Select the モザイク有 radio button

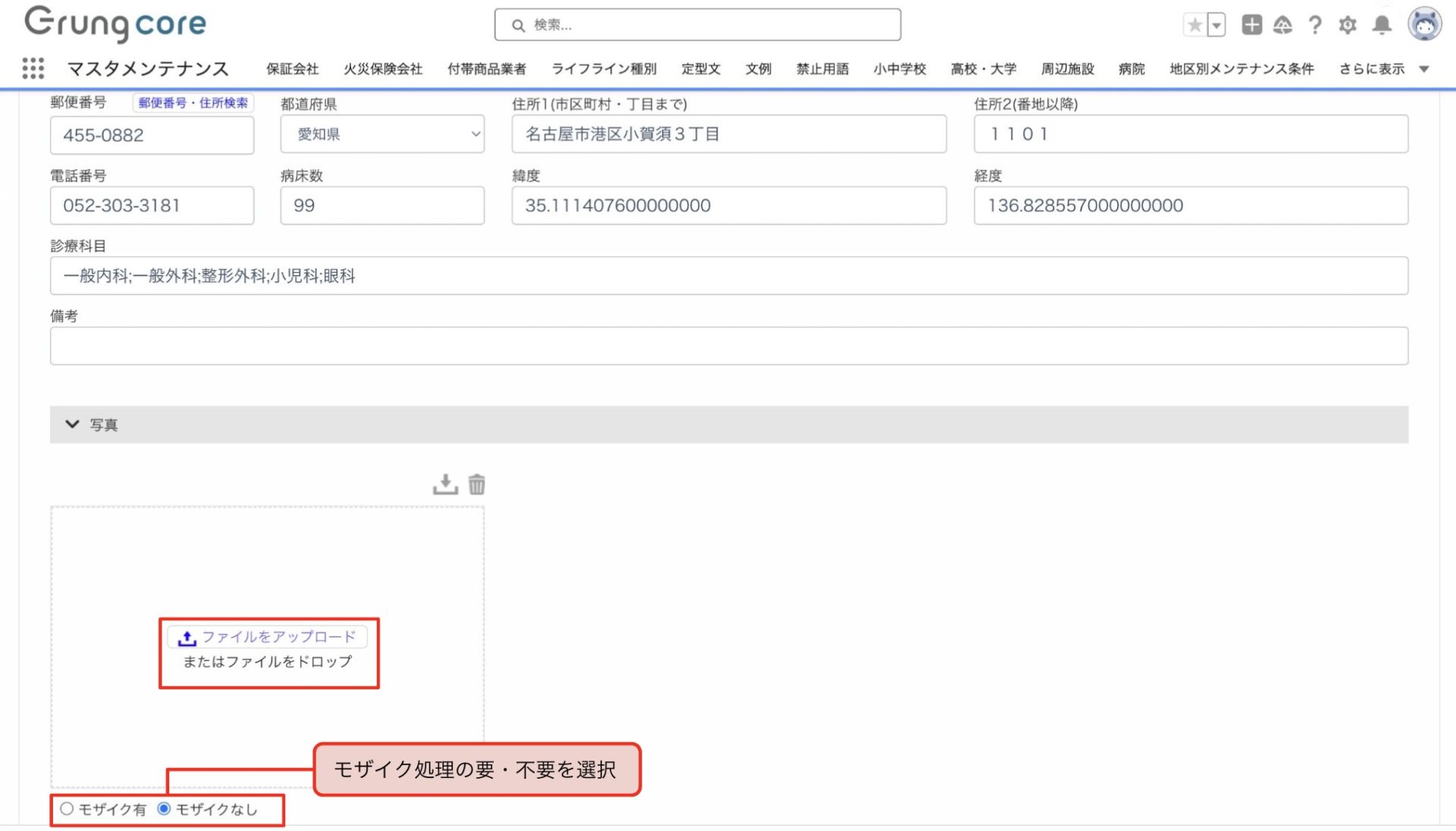tap(67, 809)
